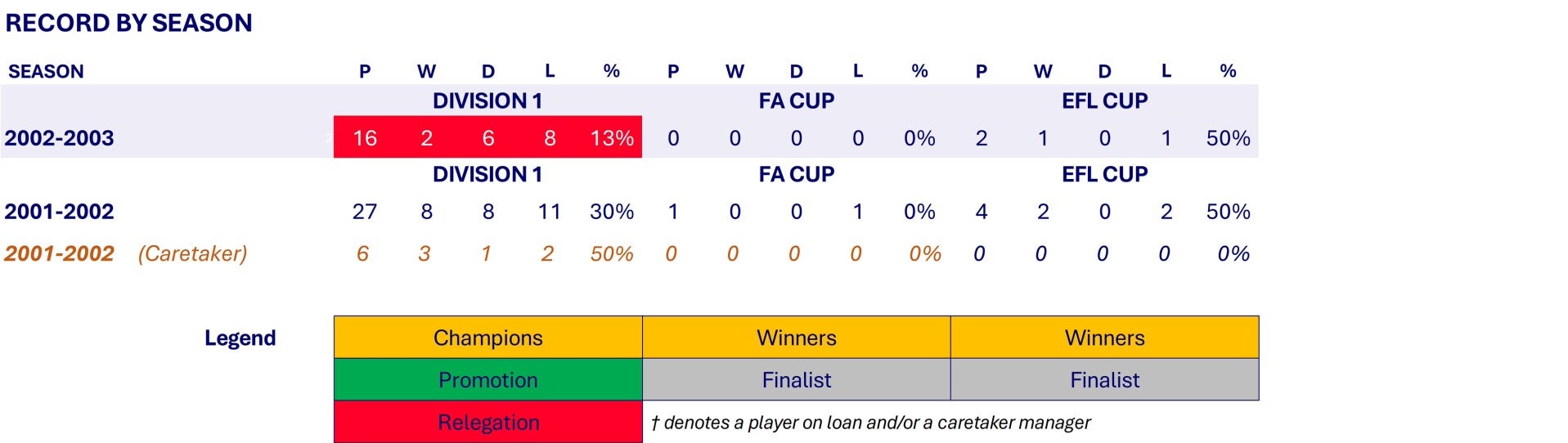The height and width of the screenshot is (443, 1568).
Task: Select the yellow Champions legend cell
Action: pyautogui.click(x=487, y=338)
